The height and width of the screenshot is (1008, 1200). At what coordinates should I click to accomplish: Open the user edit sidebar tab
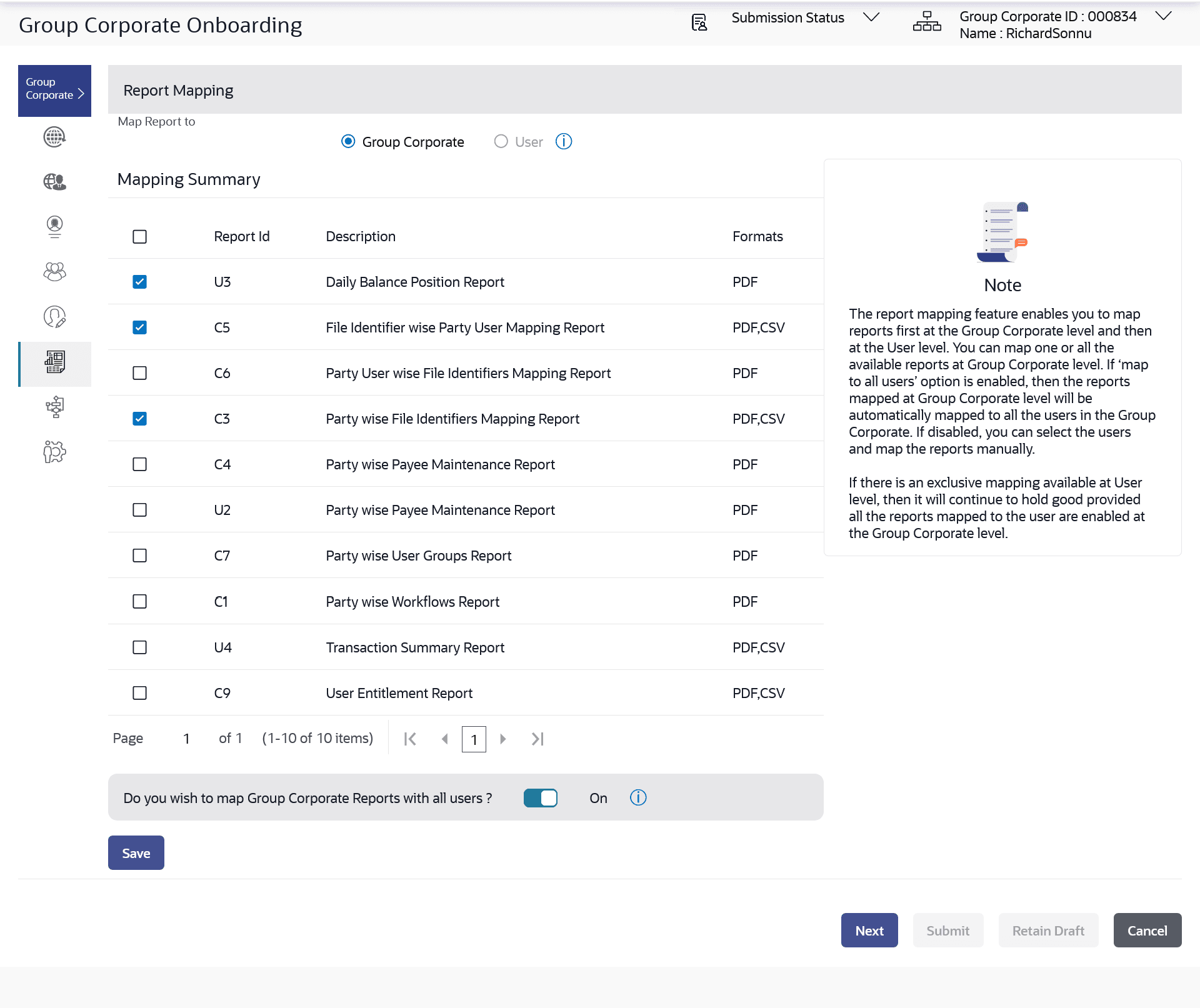[54, 317]
